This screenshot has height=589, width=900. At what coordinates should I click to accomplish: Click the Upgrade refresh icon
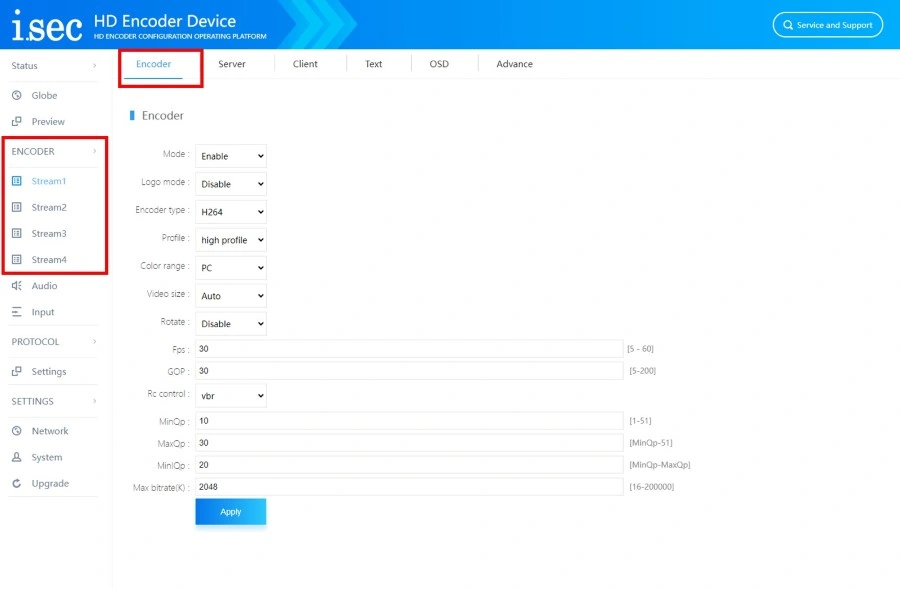(x=17, y=483)
